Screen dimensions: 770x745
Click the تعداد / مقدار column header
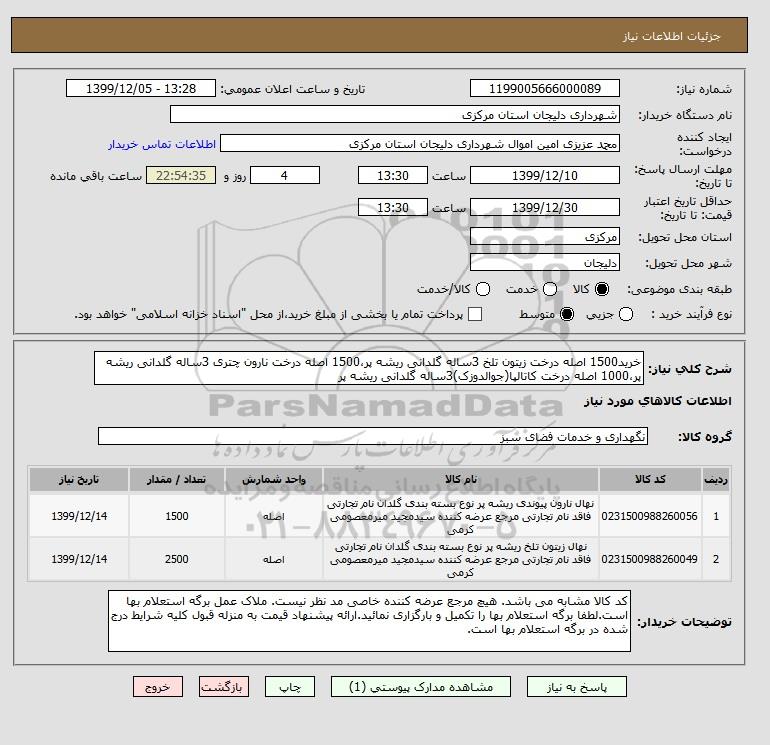click(x=177, y=479)
